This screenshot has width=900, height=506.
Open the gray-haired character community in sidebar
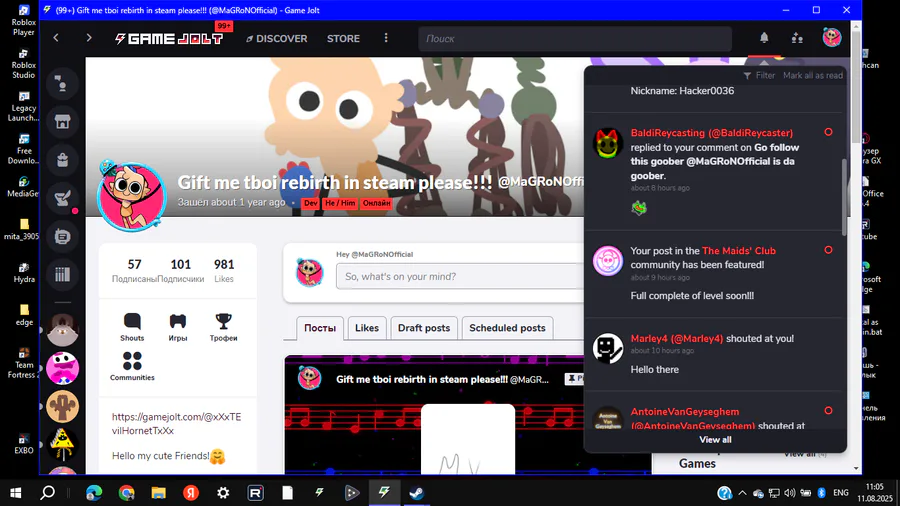point(63,330)
